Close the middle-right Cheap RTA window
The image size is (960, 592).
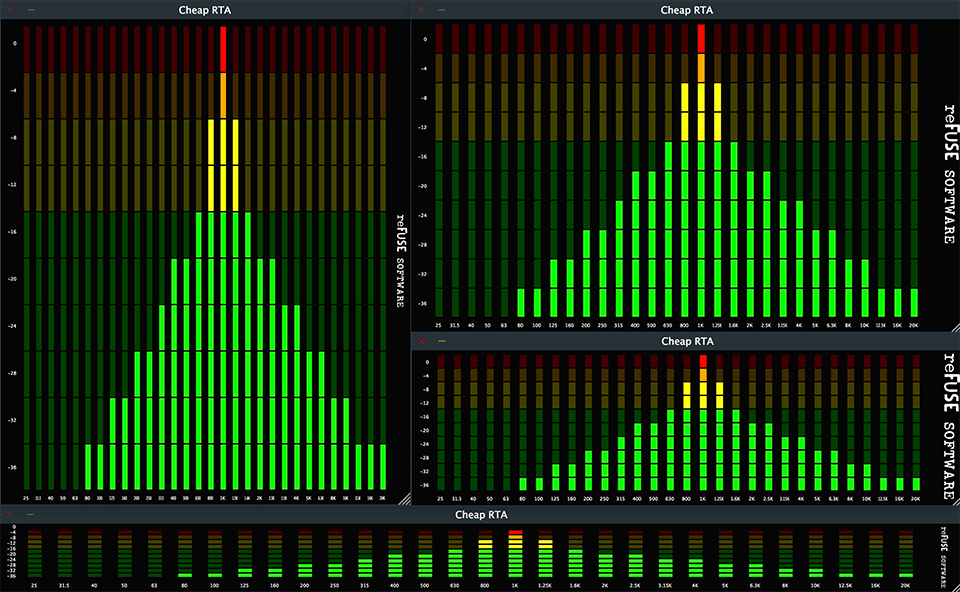421,342
